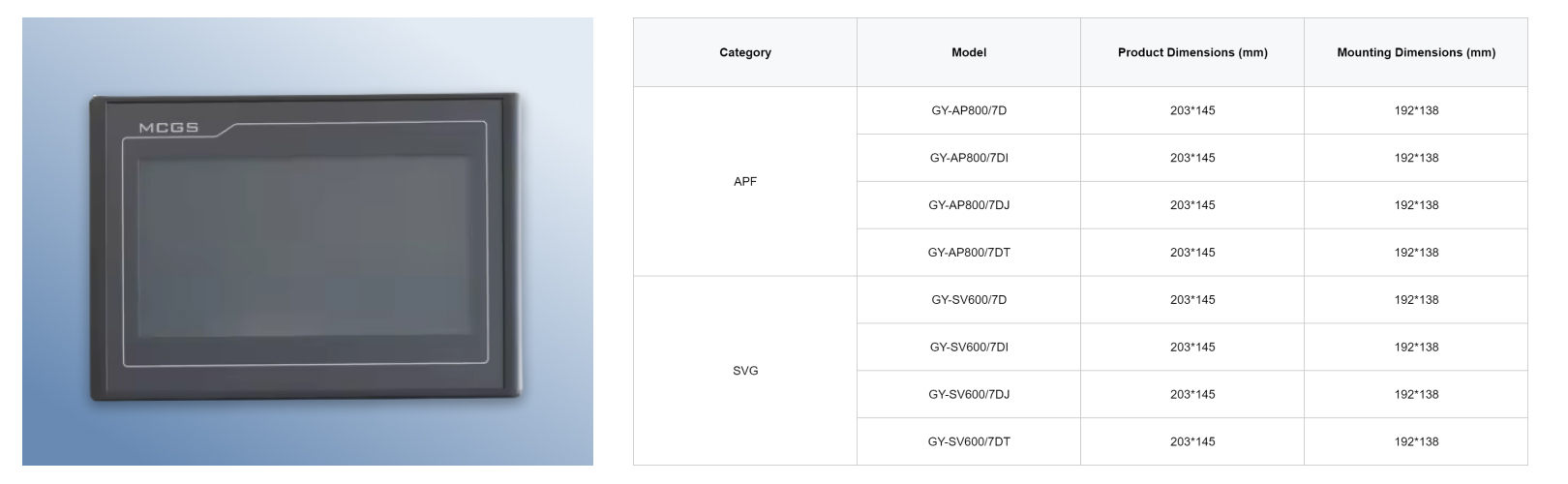This screenshot has width=1568, height=484.
Task: Select the Mounting Dimensions (mm) header
Action: [1416, 52]
